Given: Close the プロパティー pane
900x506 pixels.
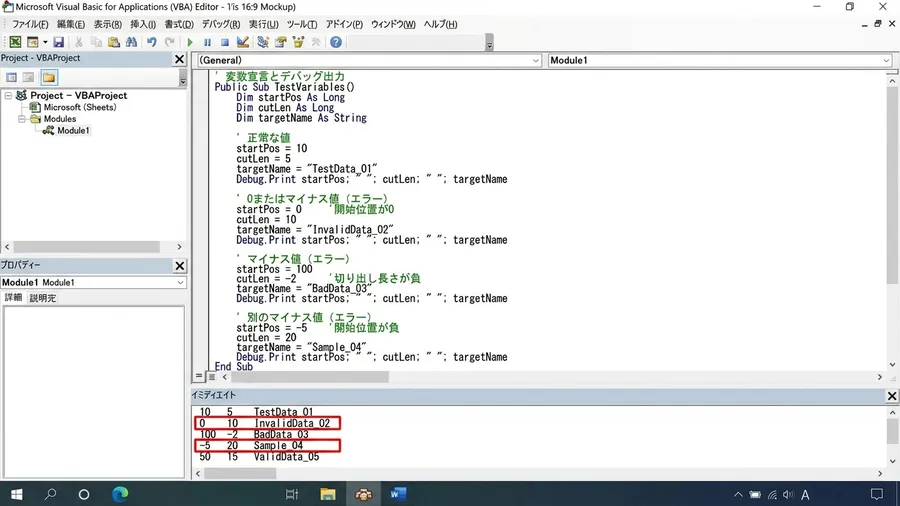Looking at the screenshot, I should (180, 266).
